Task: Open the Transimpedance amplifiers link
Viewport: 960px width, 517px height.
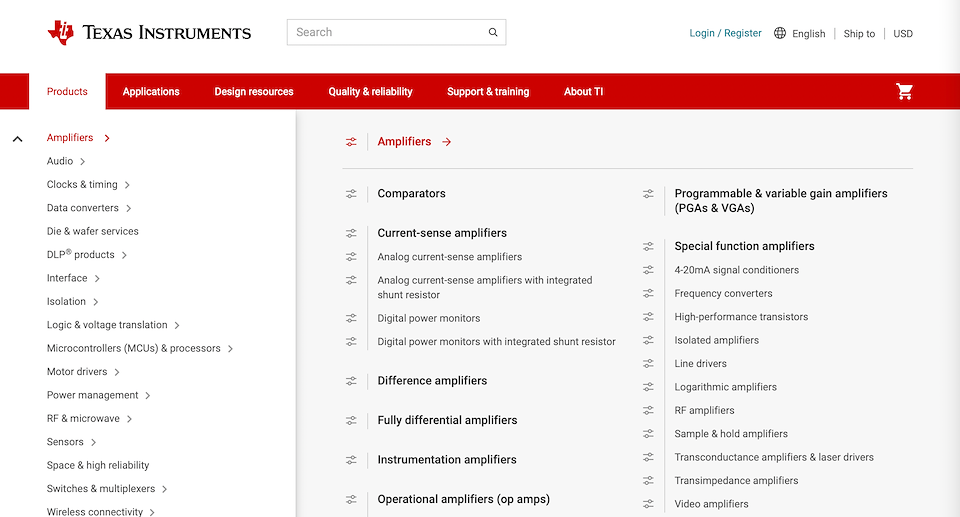Action: (x=736, y=481)
